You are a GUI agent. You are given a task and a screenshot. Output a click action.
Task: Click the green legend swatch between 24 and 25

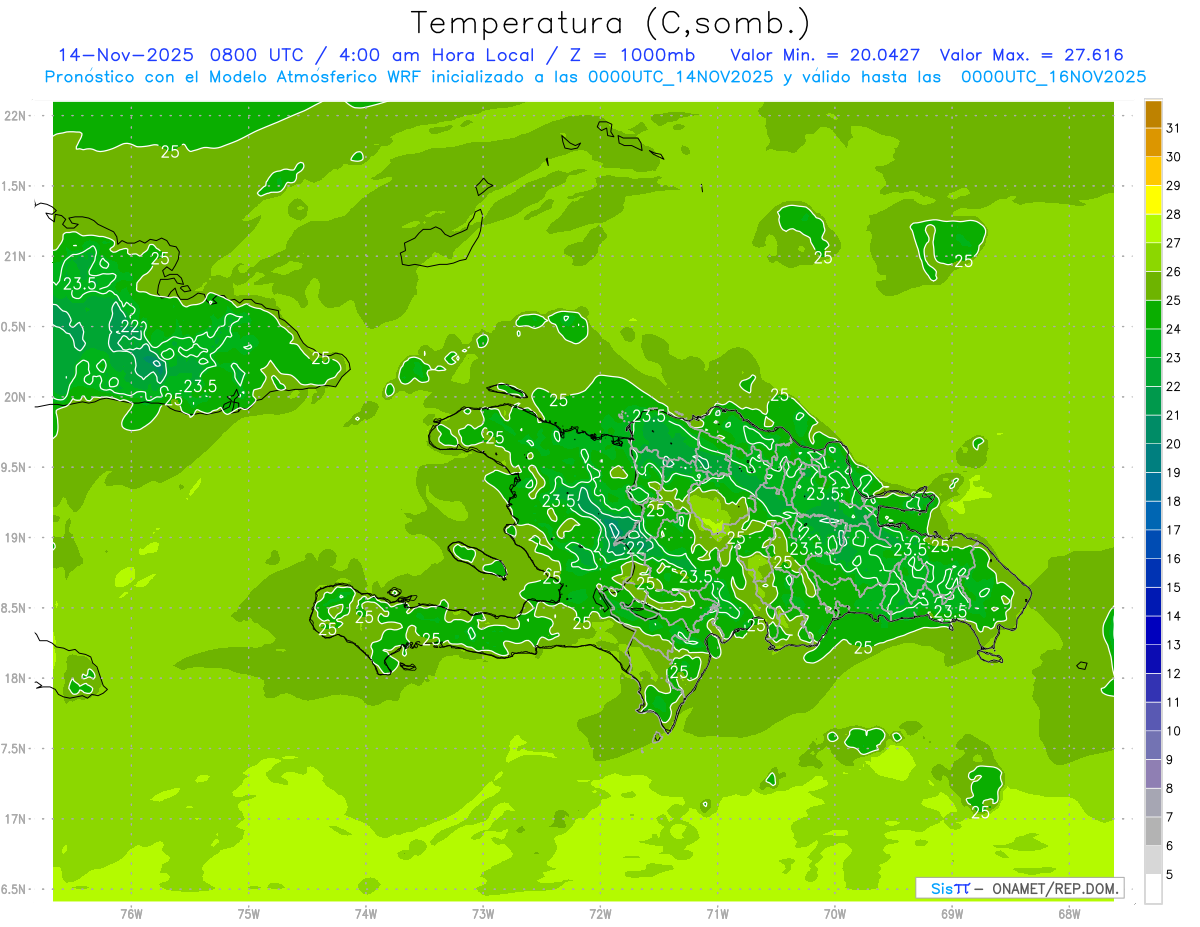tap(1153, 315)
